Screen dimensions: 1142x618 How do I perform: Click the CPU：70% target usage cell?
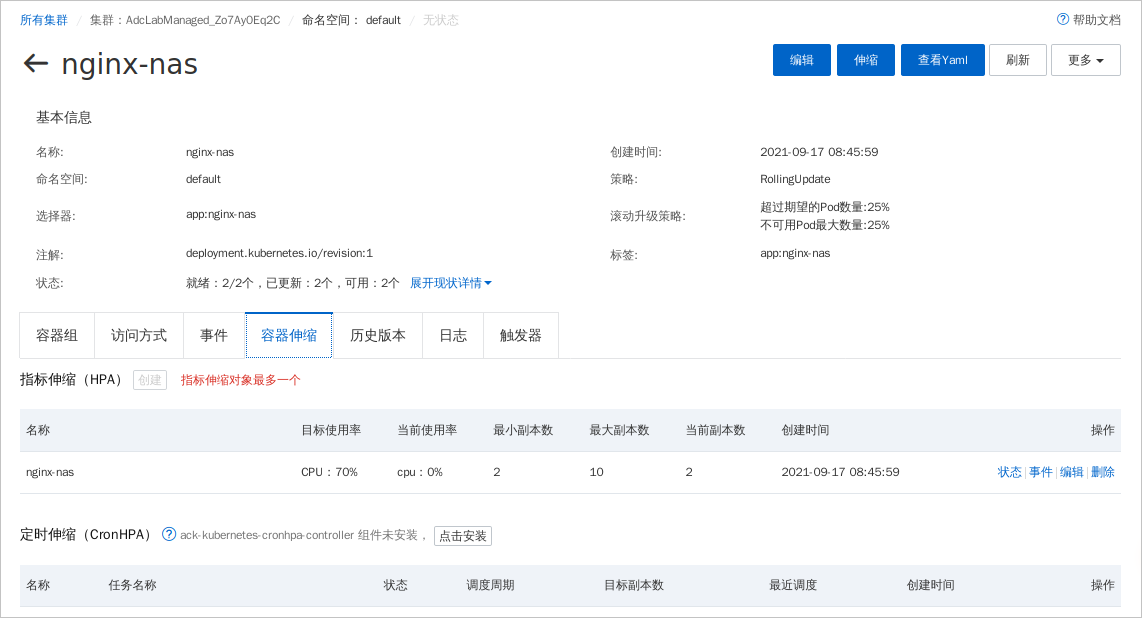tap(329, 472)
